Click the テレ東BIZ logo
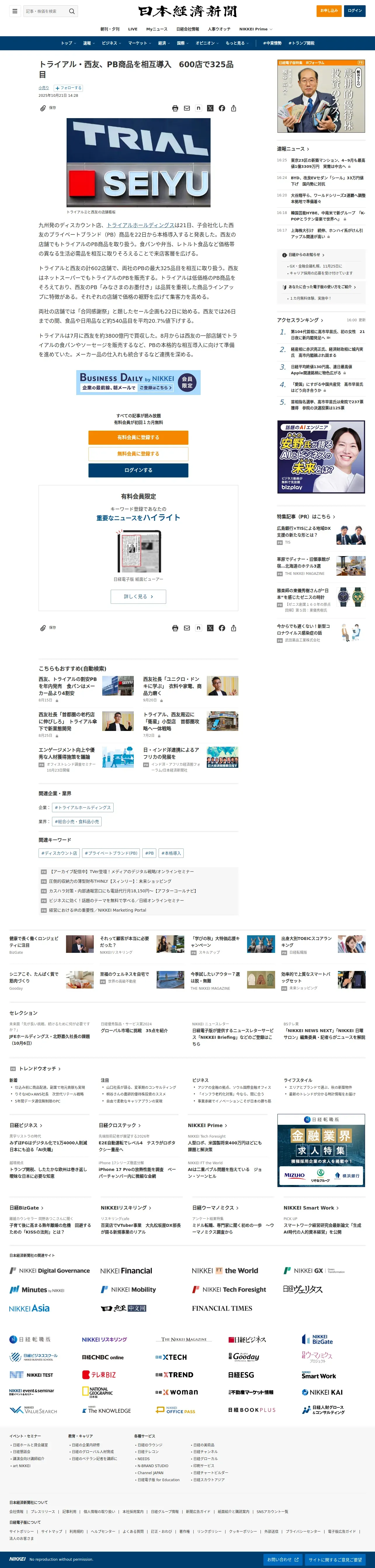This screenshot has height=1568, width=375. point(99,1375)
